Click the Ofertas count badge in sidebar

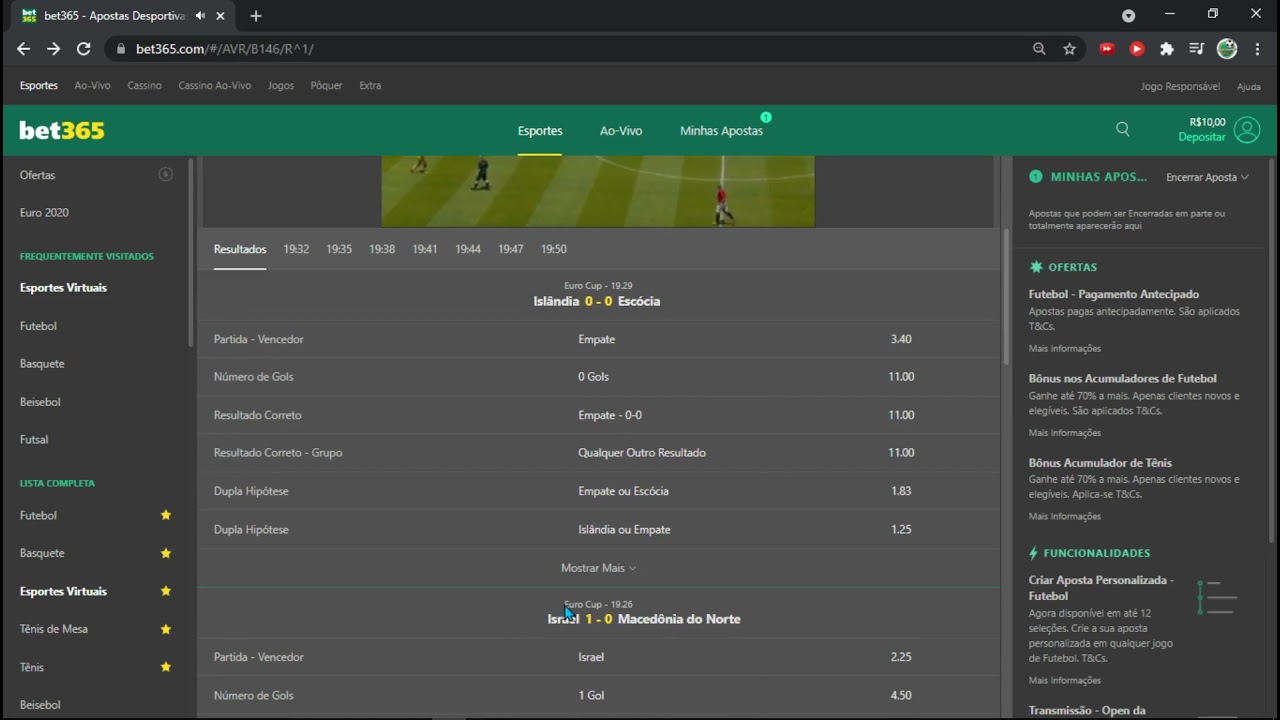click(166, 174)
